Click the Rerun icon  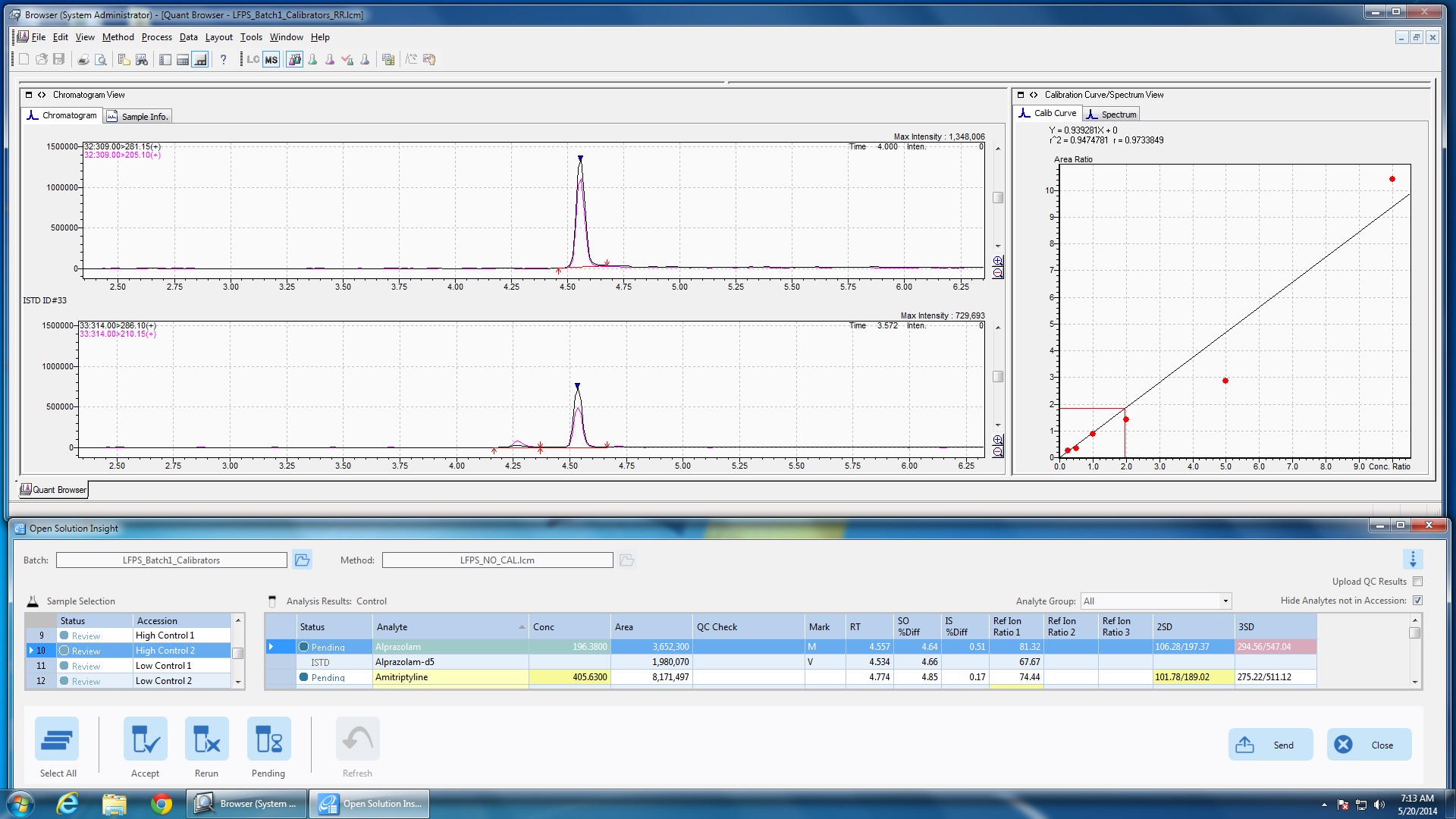(206, 739)
